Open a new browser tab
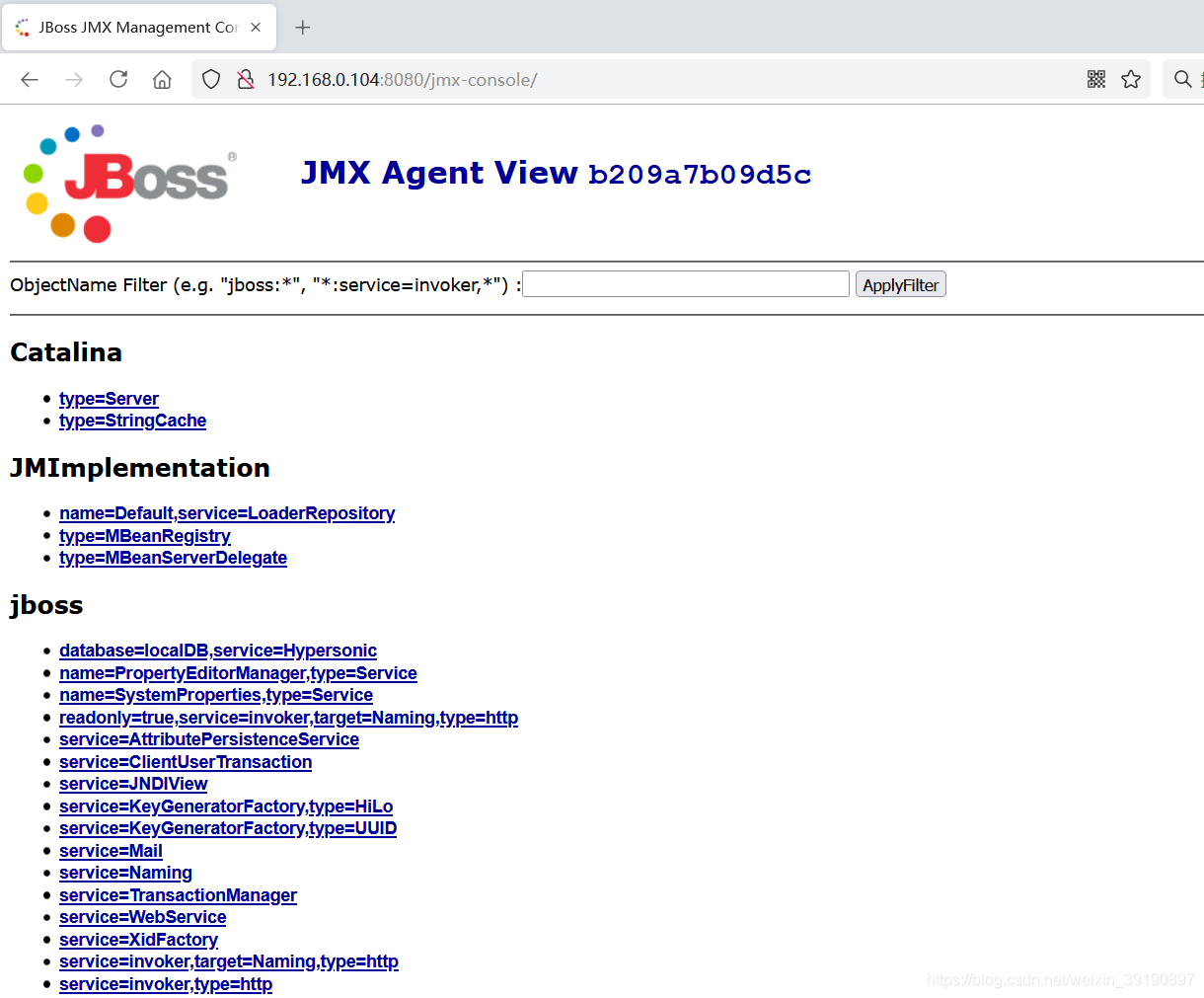The width and height of the screenshot is (1204, 998). (303, 28)
